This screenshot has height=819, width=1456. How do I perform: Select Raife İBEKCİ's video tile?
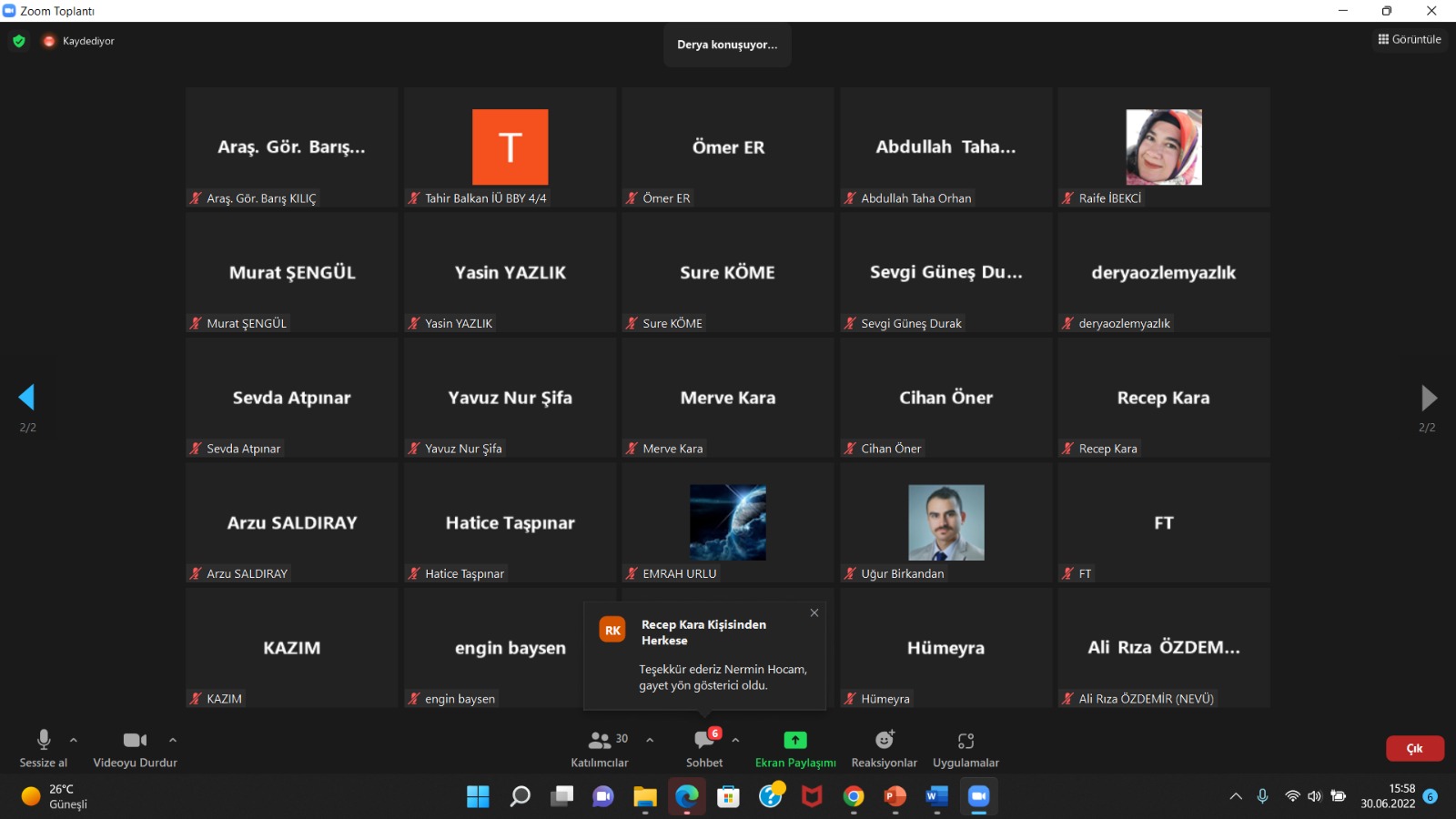tap(1163, 147)
